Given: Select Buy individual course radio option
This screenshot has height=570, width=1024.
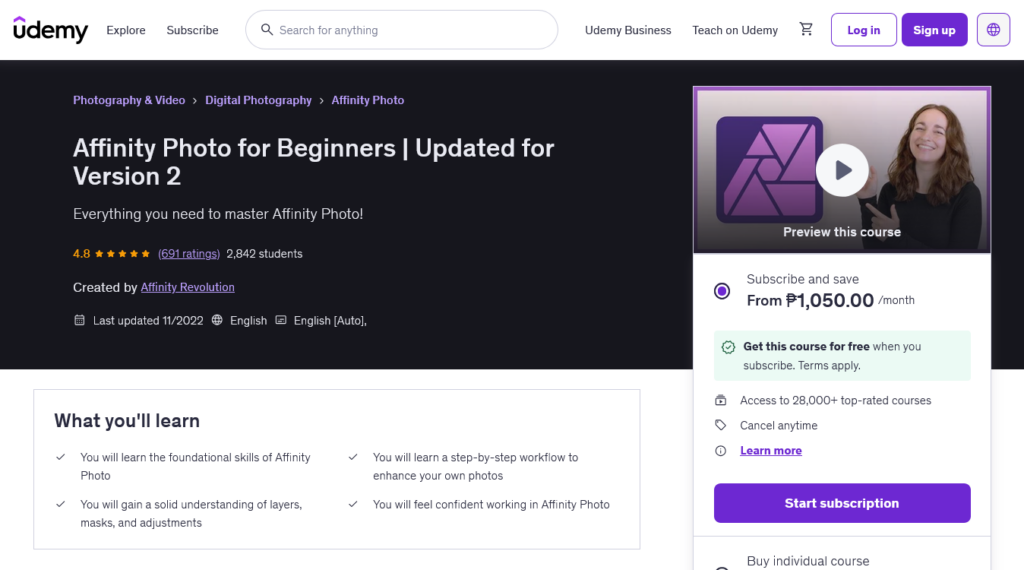Looking at the screenshot, I should tap(722, 567).
